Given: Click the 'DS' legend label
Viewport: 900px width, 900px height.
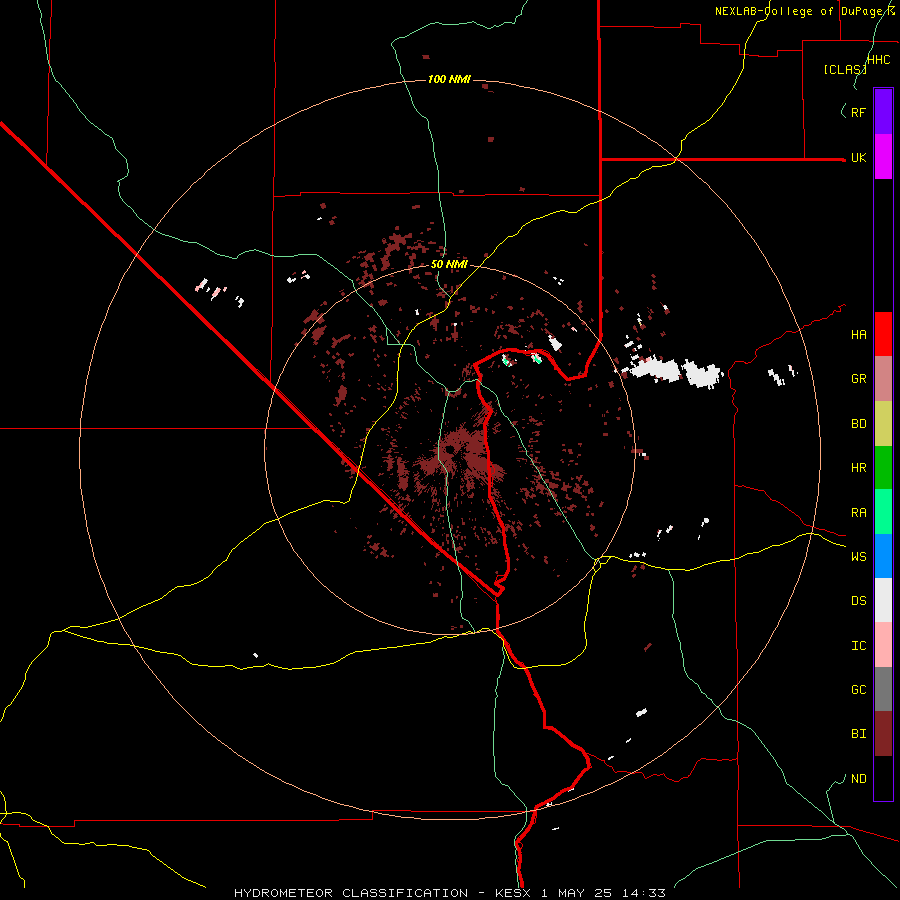Looking at the screenshot, I should click(858, 601).
